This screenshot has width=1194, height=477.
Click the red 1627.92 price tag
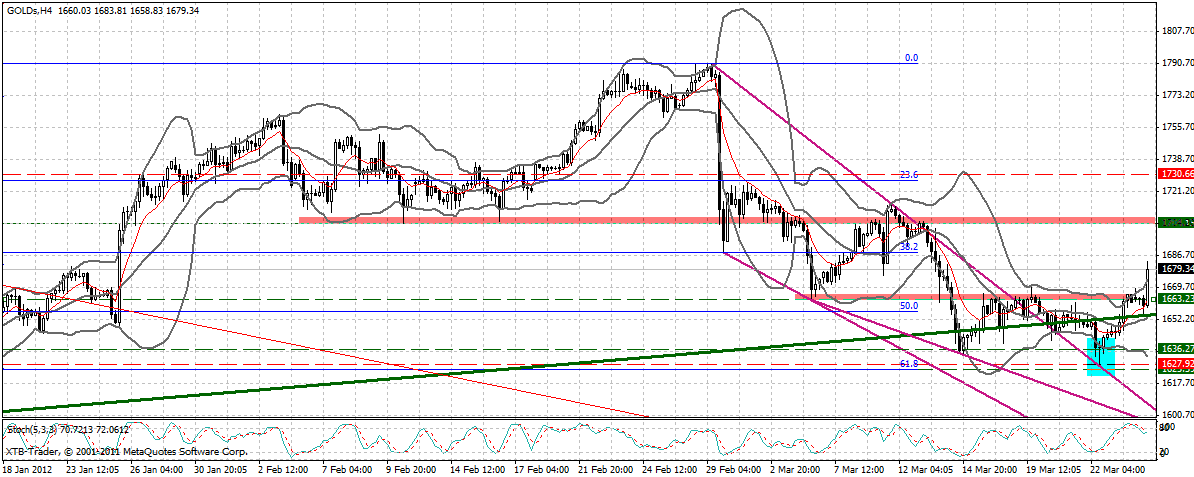[x=1175, y=364]
